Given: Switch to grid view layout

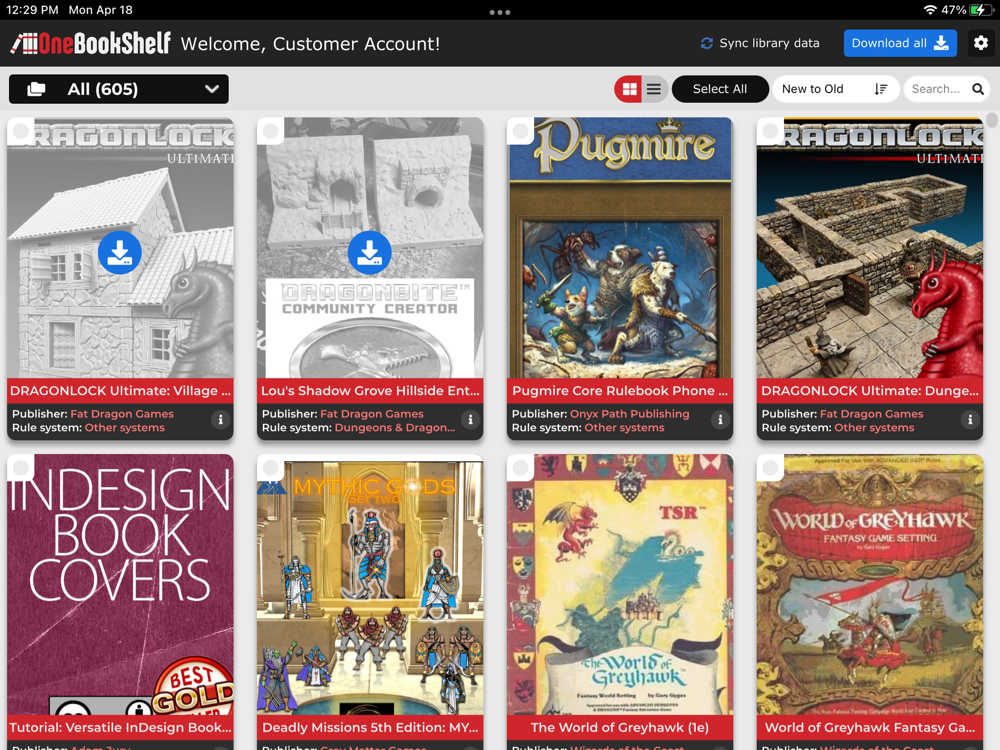Looking at the screenshot, I should (x=629, y=89).
